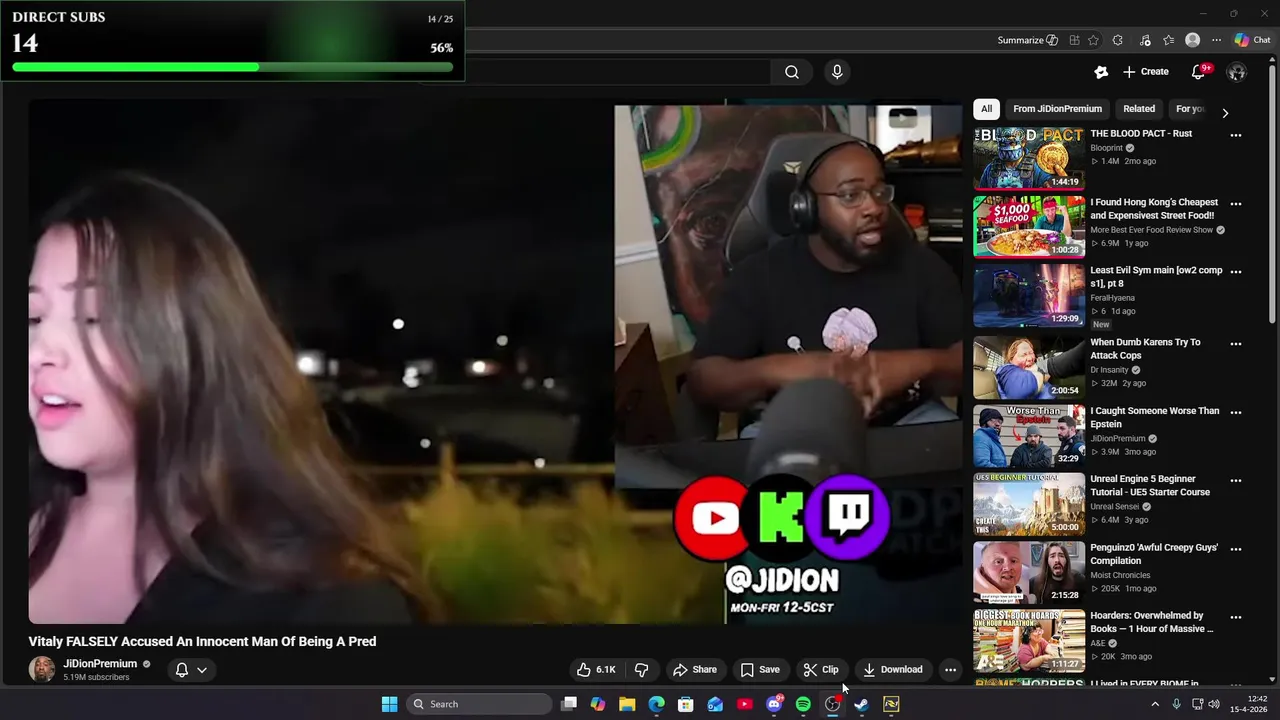Click the media control music icon
This screenshot has height=720, width=1280.
pyautogui.click(x=1145, y=40)
